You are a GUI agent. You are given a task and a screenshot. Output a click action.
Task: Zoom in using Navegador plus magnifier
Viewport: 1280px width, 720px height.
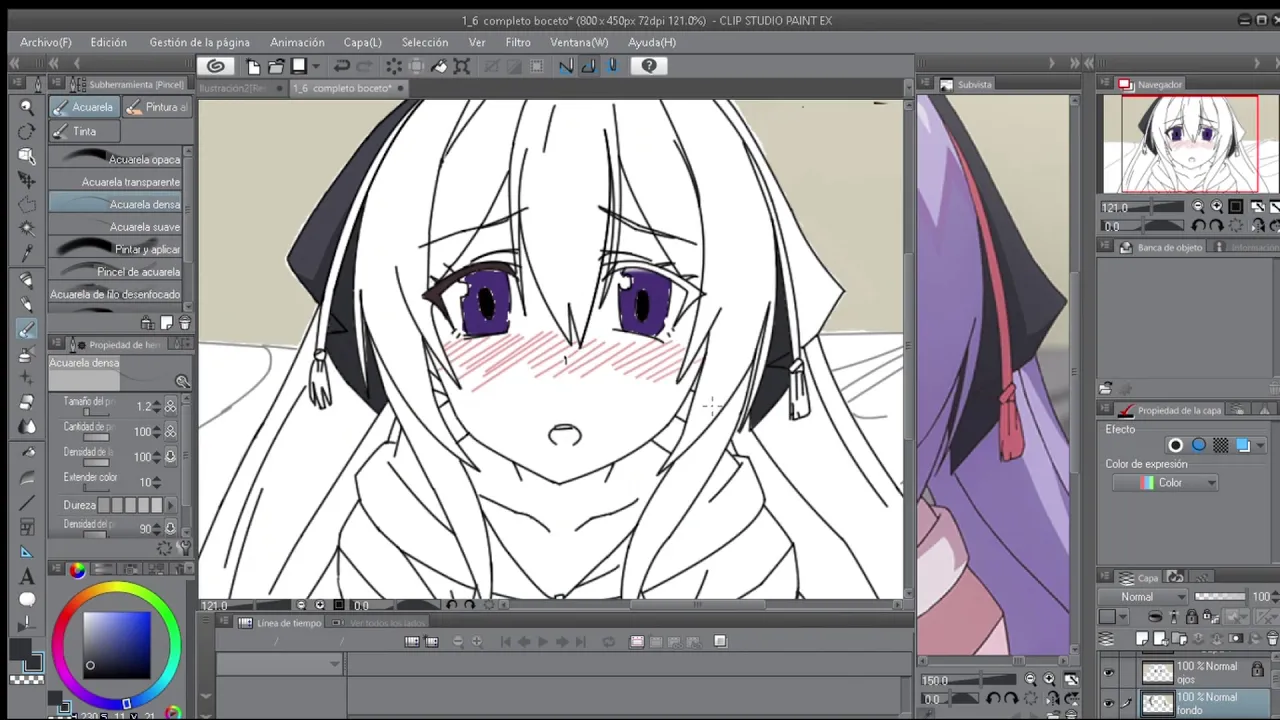[x=1216, y=207]
